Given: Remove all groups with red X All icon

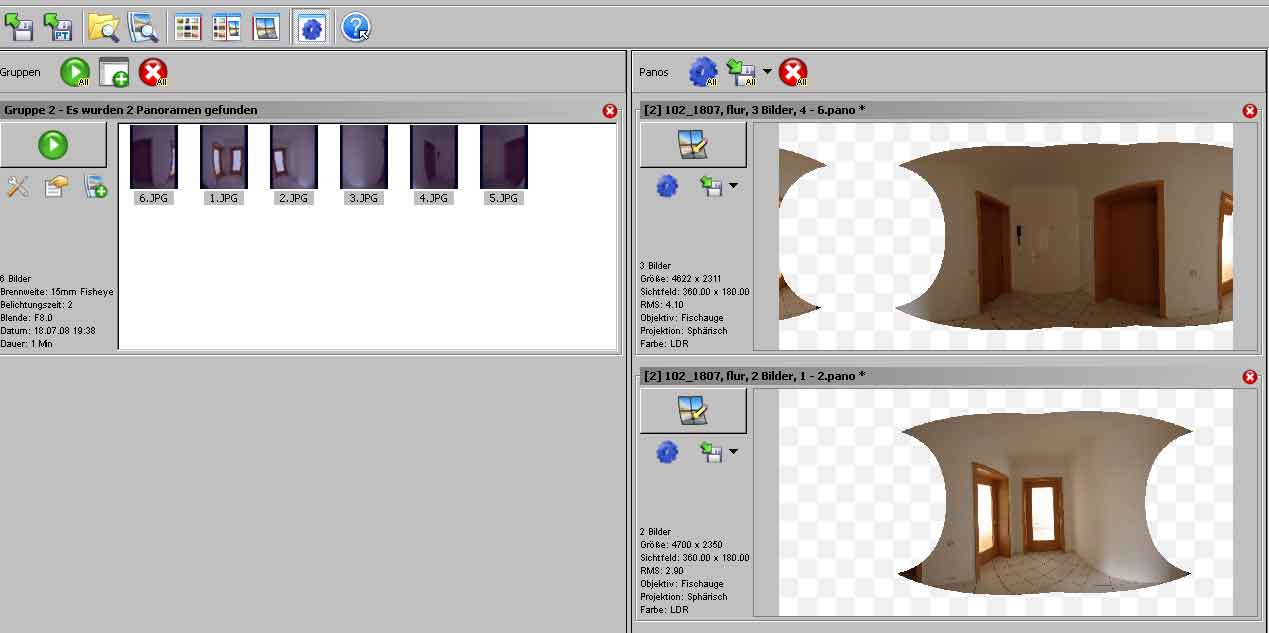Looking at the screenshot, I should click(153, 72).
